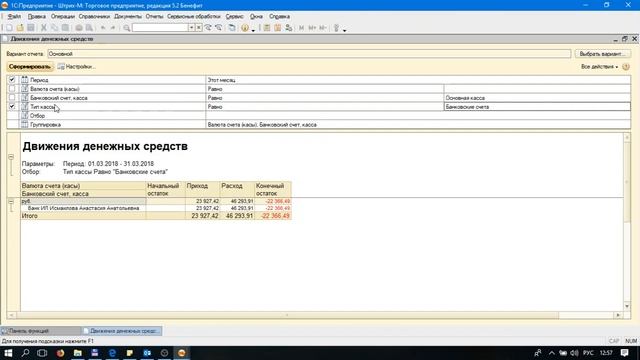The image size is (640, 360).
Task: Open the Операции menu
Action: [62, 16]
